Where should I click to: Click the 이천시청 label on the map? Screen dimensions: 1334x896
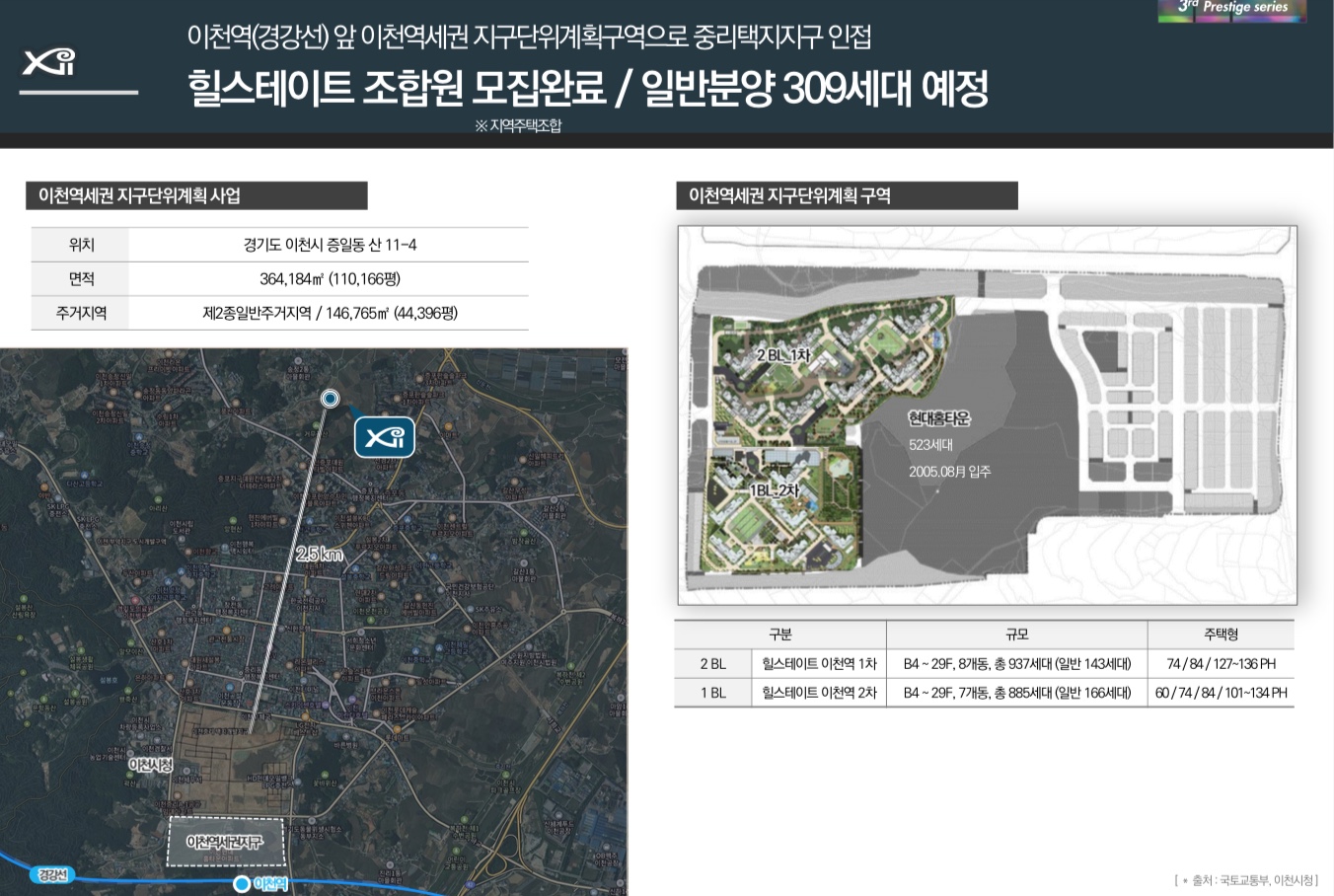[151, 765]
